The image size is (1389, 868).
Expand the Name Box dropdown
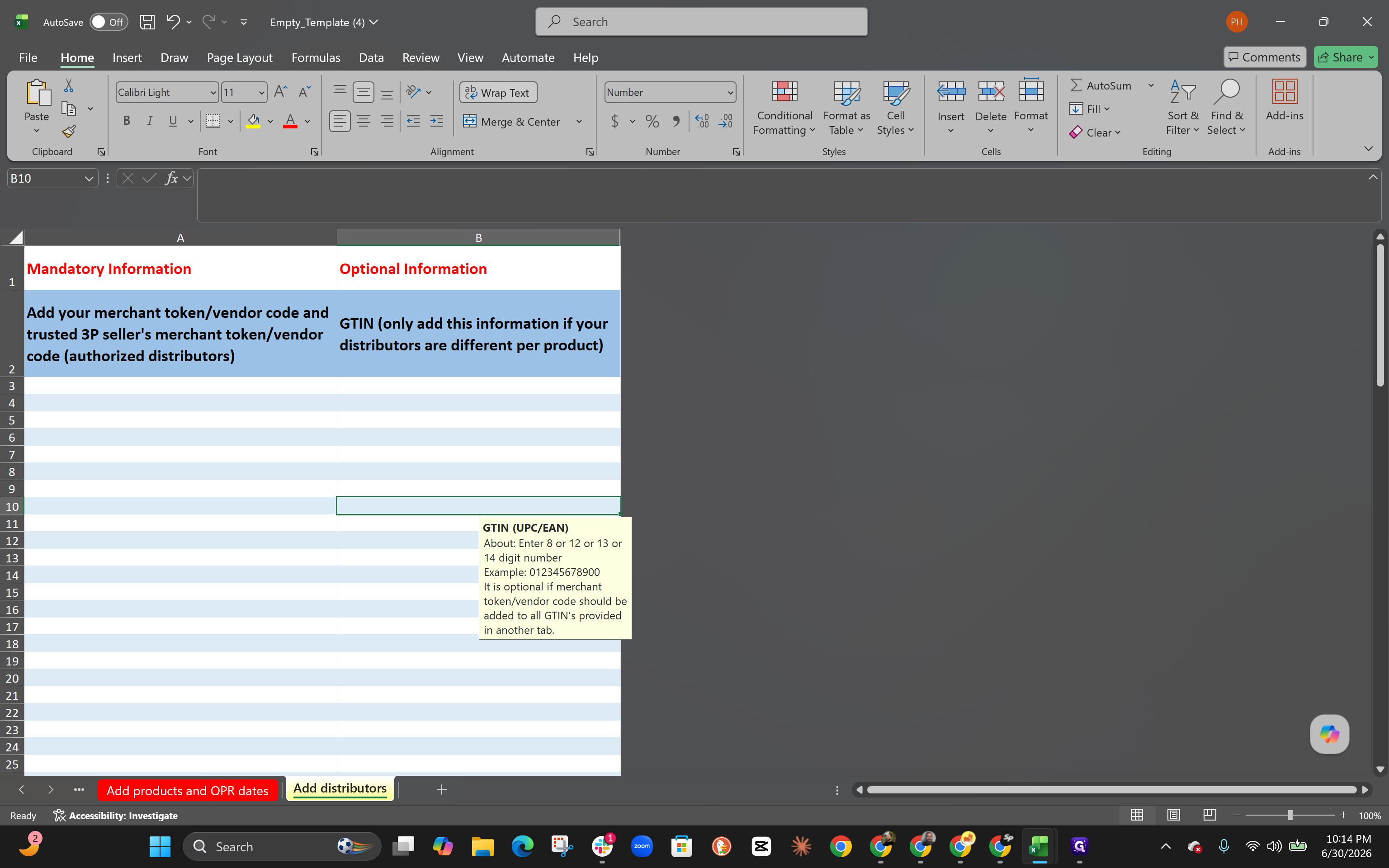click(89, 179)
